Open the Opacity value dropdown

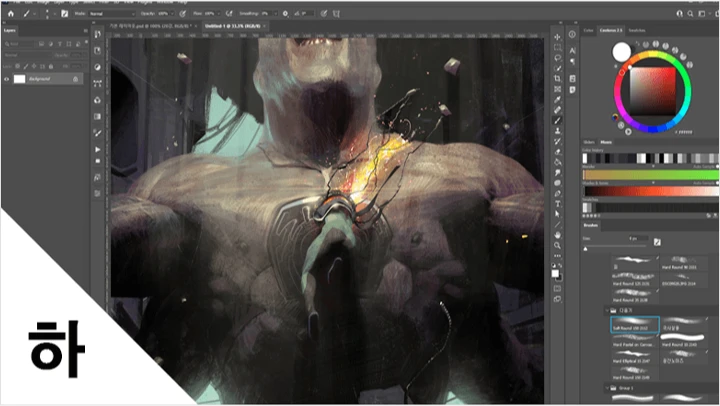pyautogui.click(x=173, y=14)
